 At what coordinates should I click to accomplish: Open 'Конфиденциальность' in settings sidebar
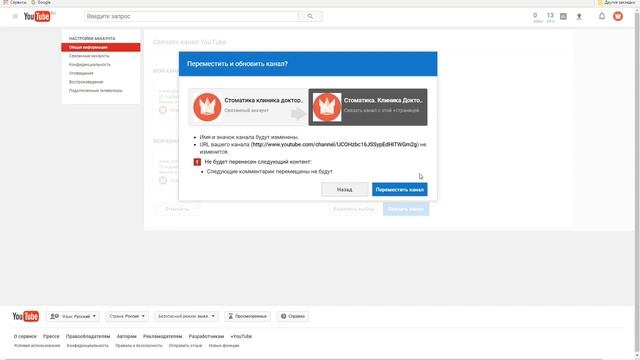[90, 64]
